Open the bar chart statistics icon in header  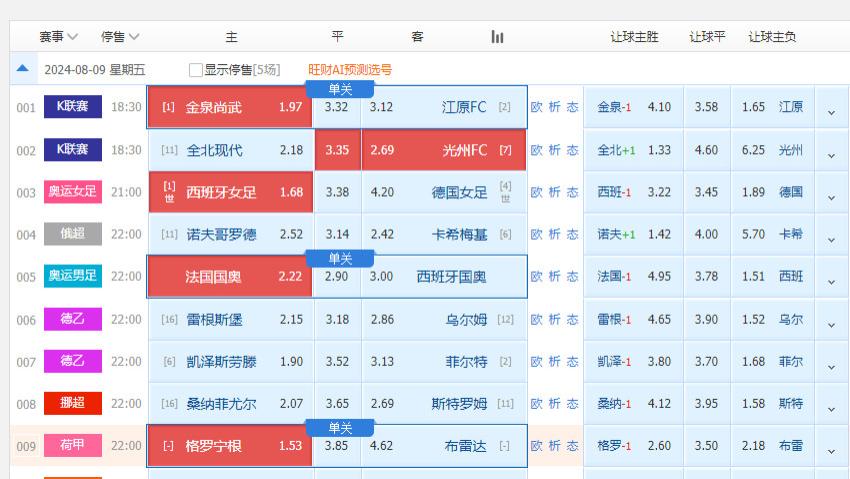(497, 37)
